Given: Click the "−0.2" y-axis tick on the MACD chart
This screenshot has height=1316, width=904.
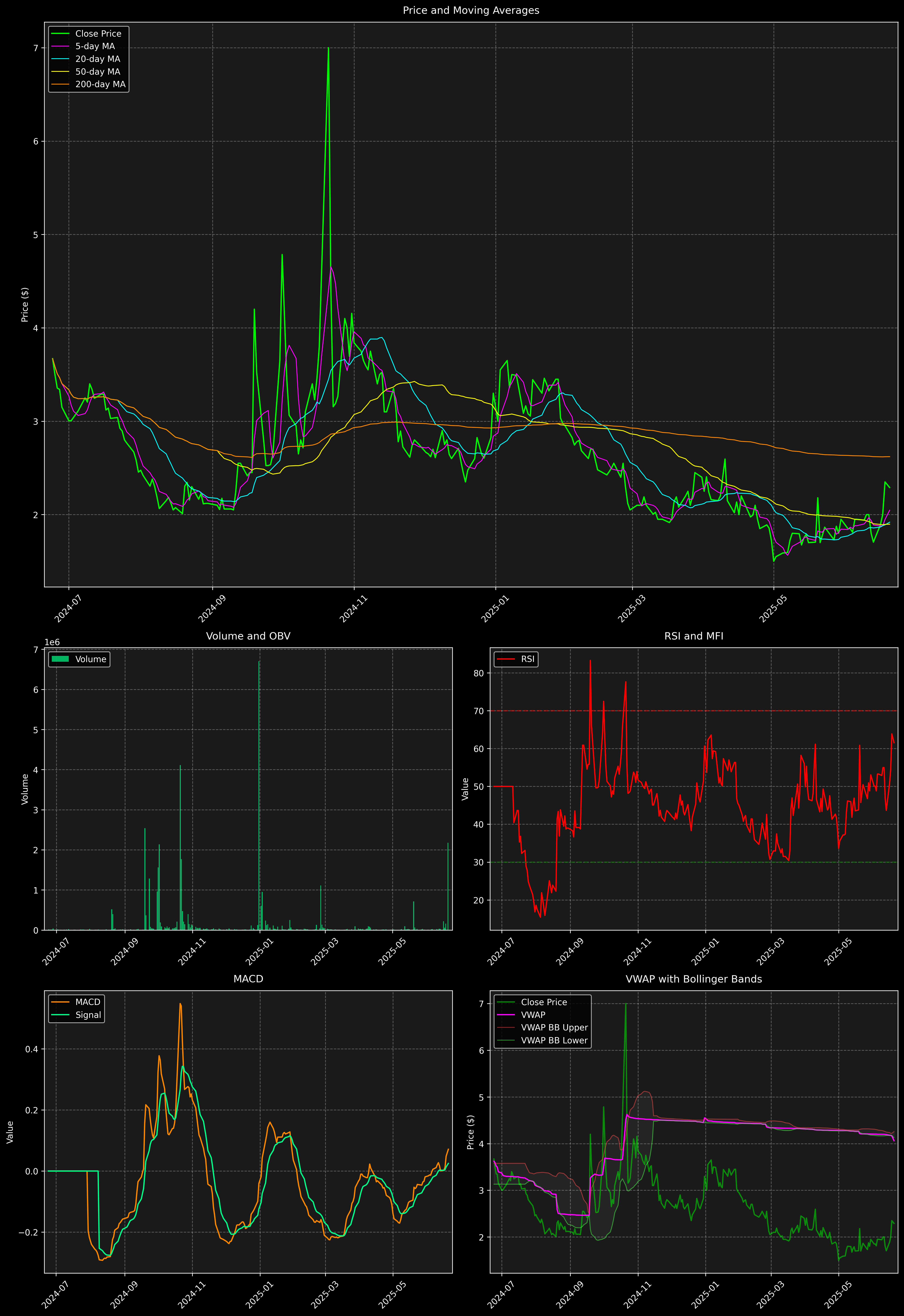Looking at the screenshot, I should [28, 1233].
